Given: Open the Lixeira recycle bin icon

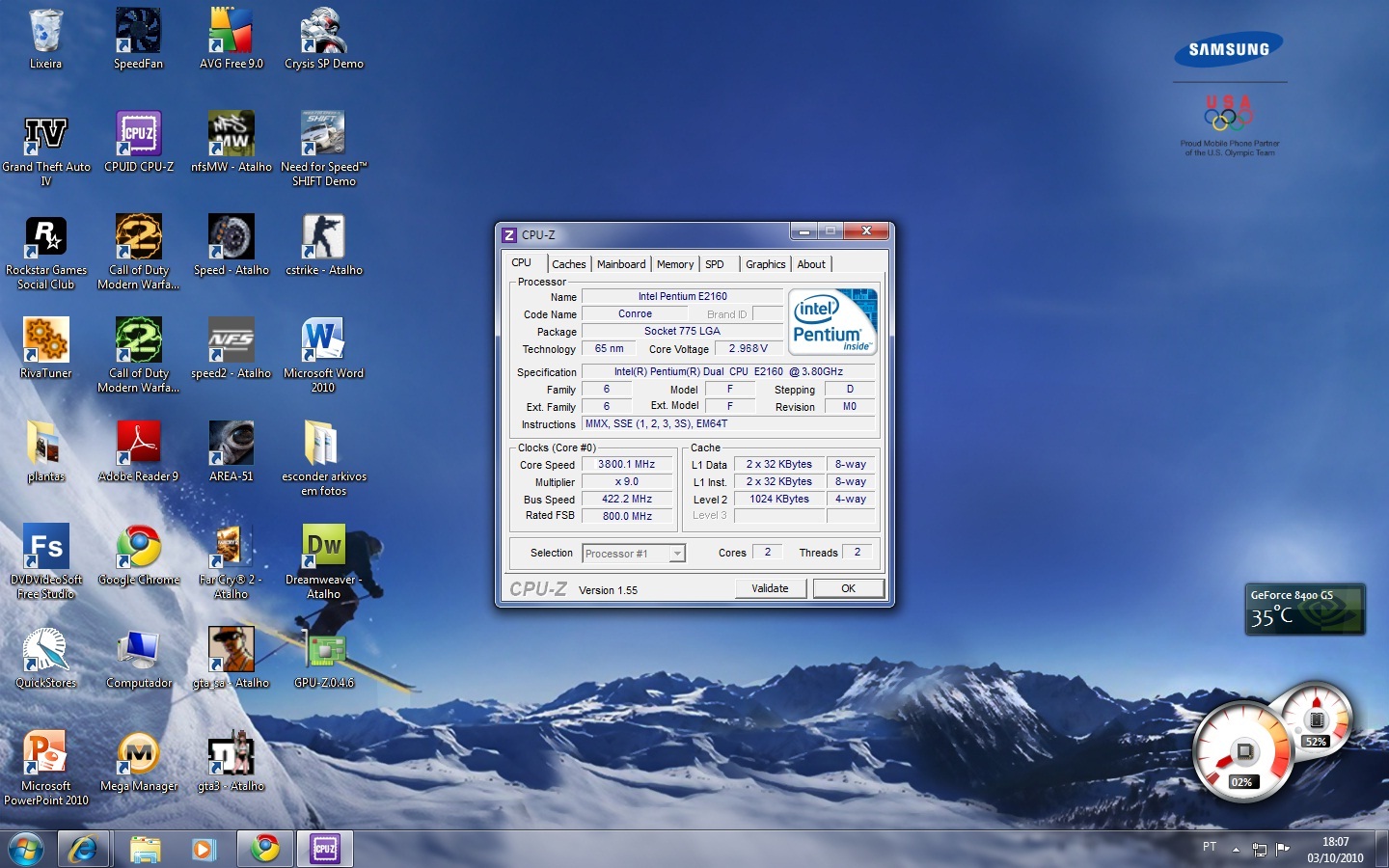Looking at the screenshot, I should (x=45, y=39).
